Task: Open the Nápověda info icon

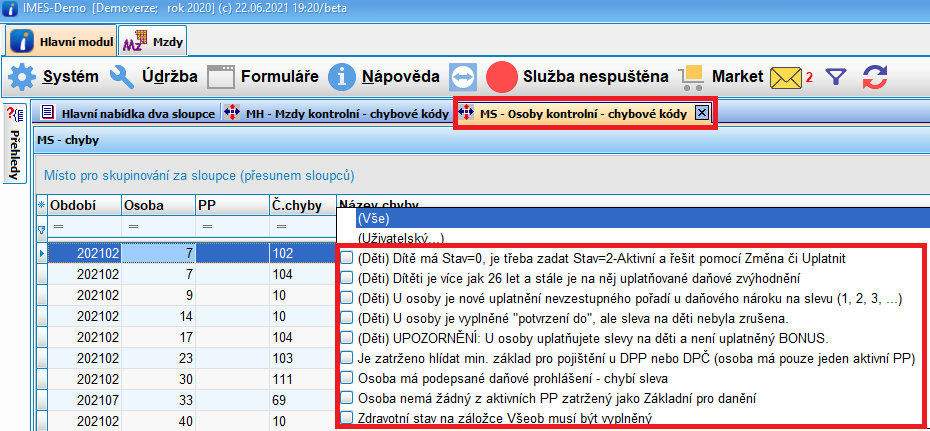Action: [x=342, y=77]
